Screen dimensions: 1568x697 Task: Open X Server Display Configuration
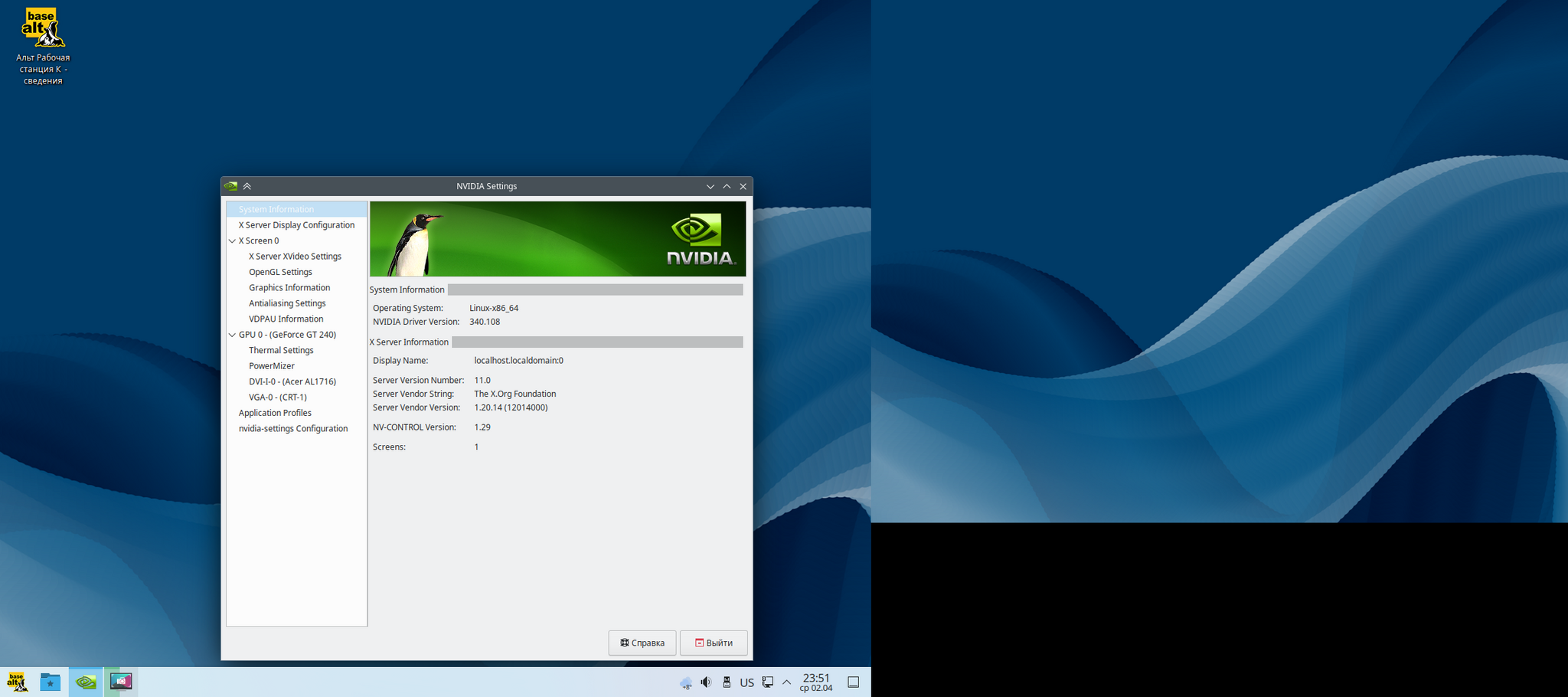tap(296, 225)
